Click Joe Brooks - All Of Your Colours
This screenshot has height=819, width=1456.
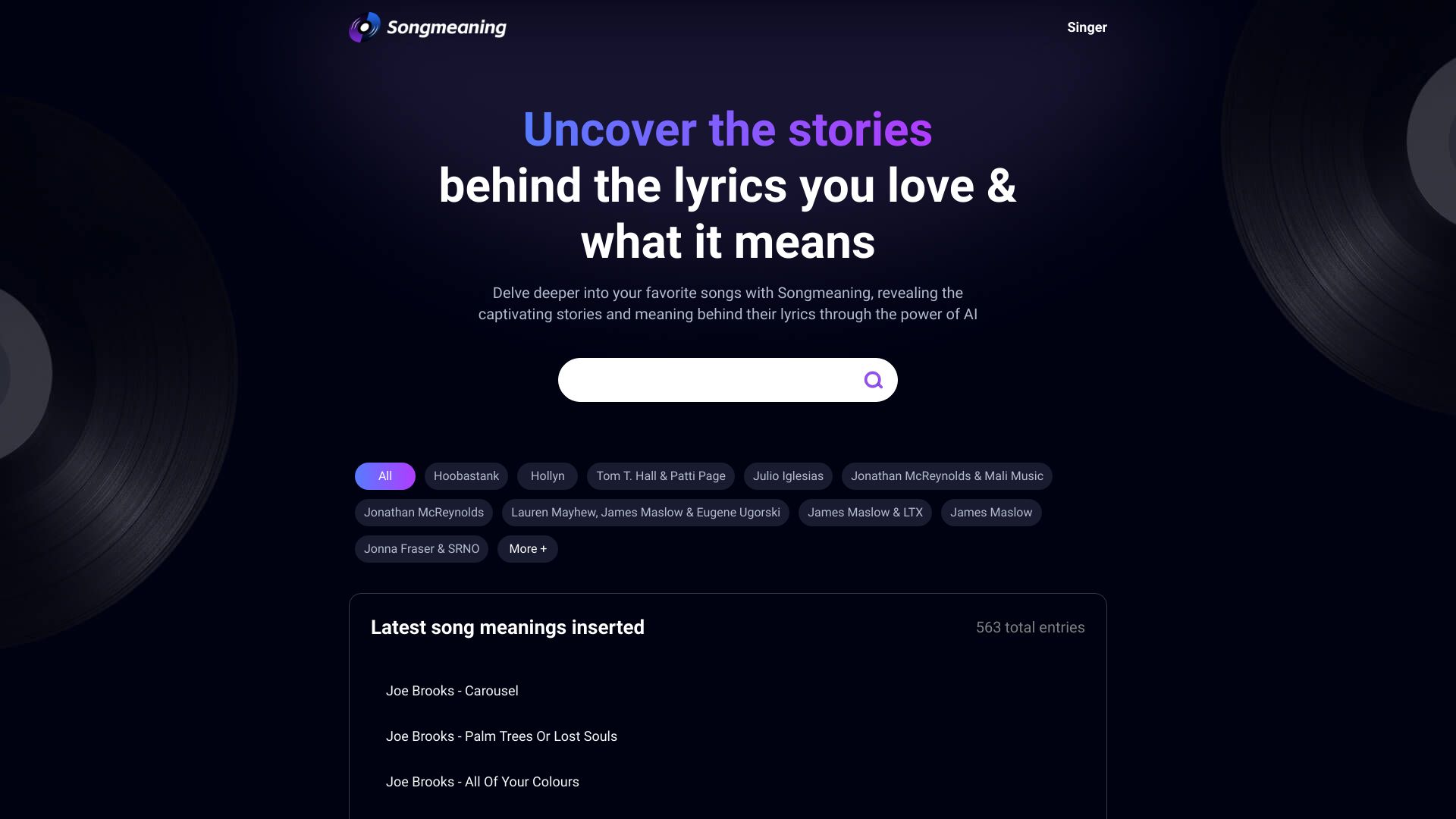point(482,781)
